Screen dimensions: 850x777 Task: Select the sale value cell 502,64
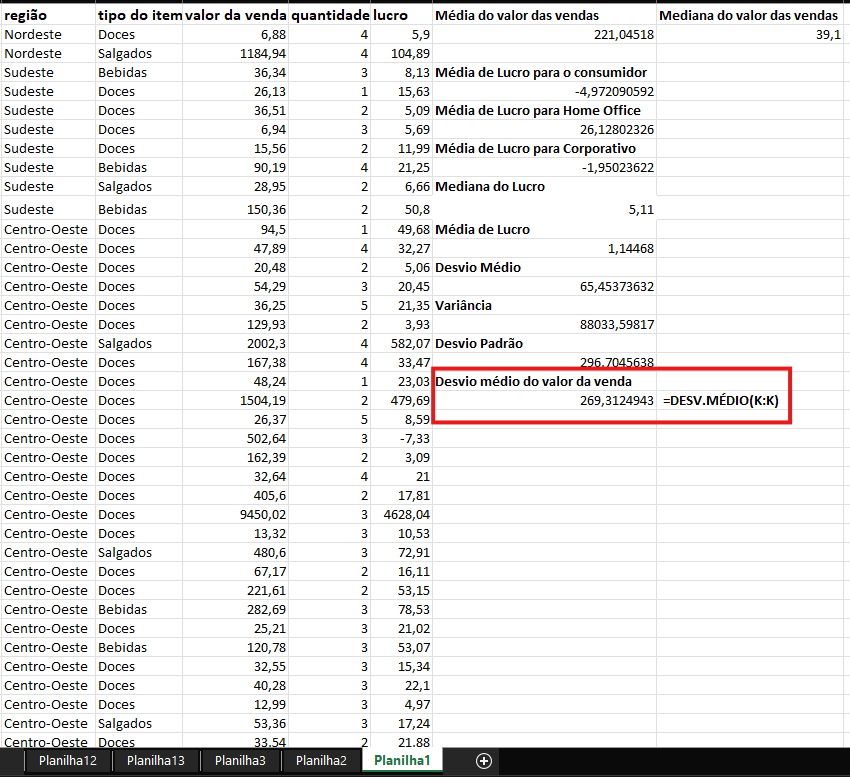click(235, 438)
